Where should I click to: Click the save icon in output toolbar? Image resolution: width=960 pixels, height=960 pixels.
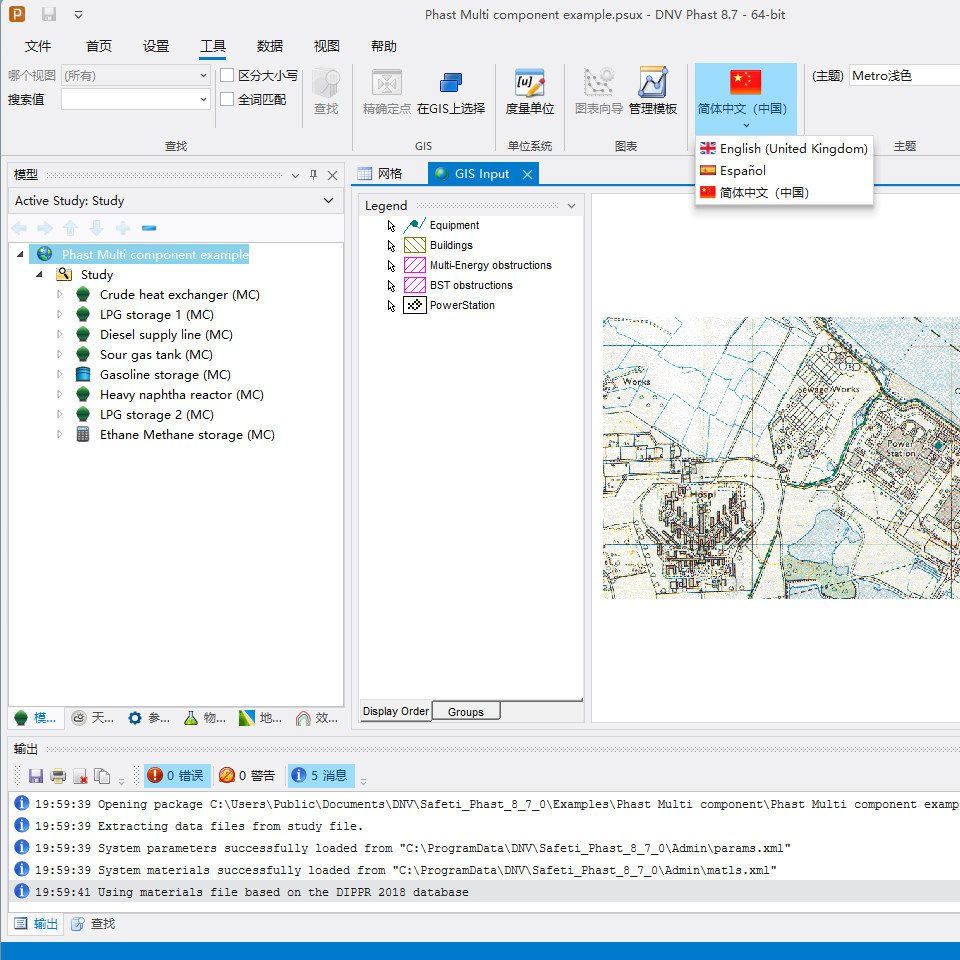coord(36,776)
